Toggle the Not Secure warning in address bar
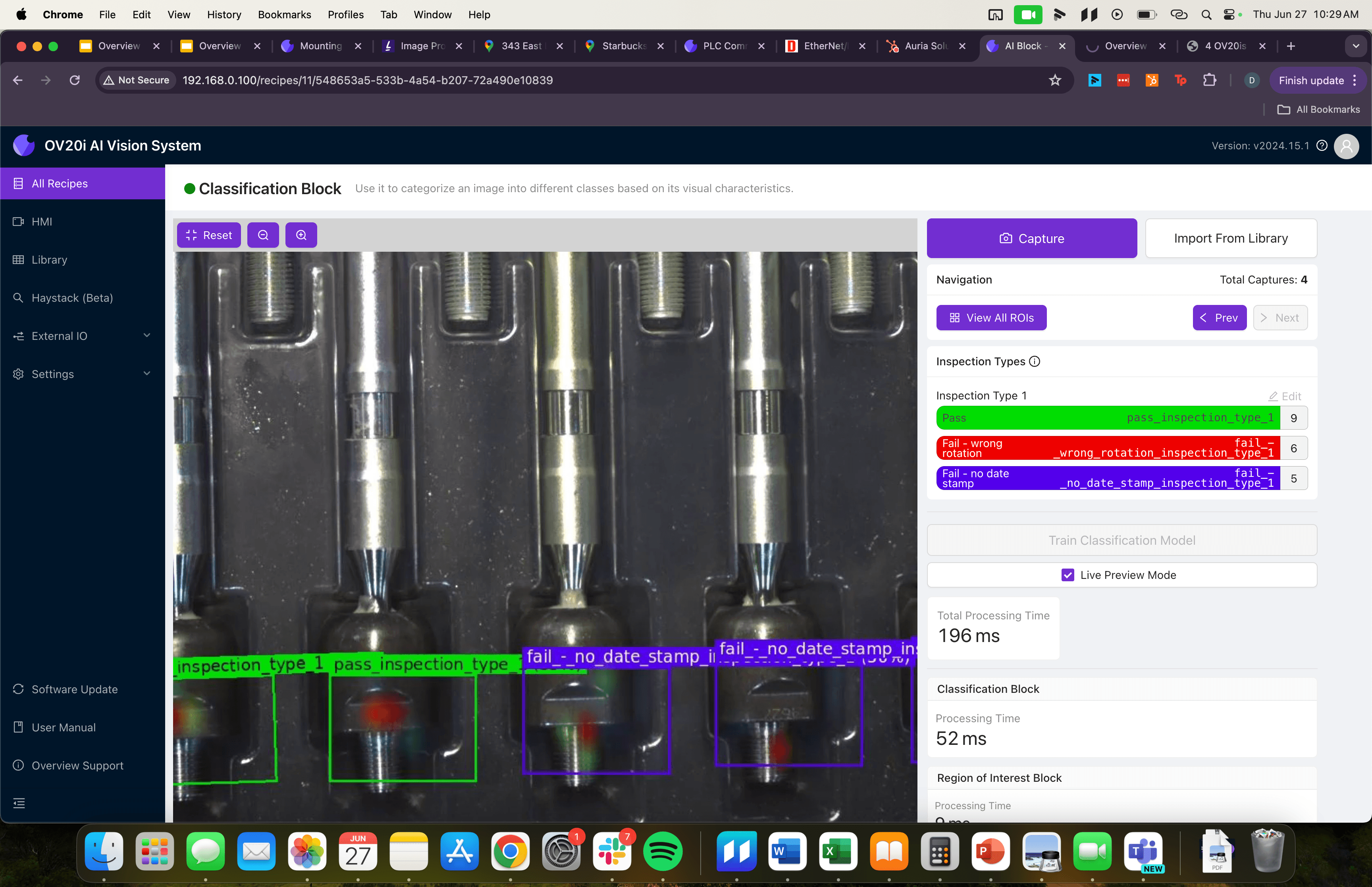The height and width of the screenshot is (887, 1372). pos(137,80)
